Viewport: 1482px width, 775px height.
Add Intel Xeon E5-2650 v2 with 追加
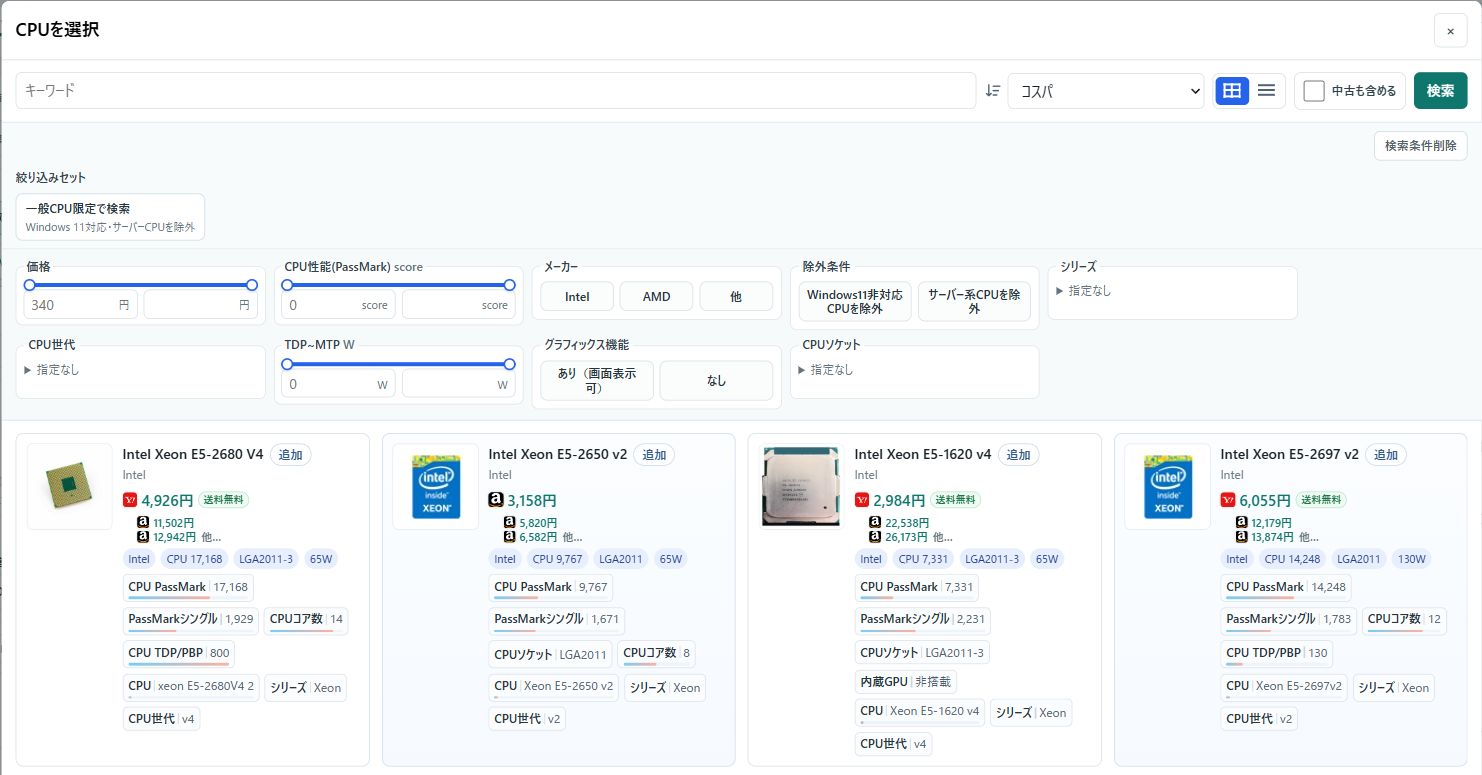(654, 454)
